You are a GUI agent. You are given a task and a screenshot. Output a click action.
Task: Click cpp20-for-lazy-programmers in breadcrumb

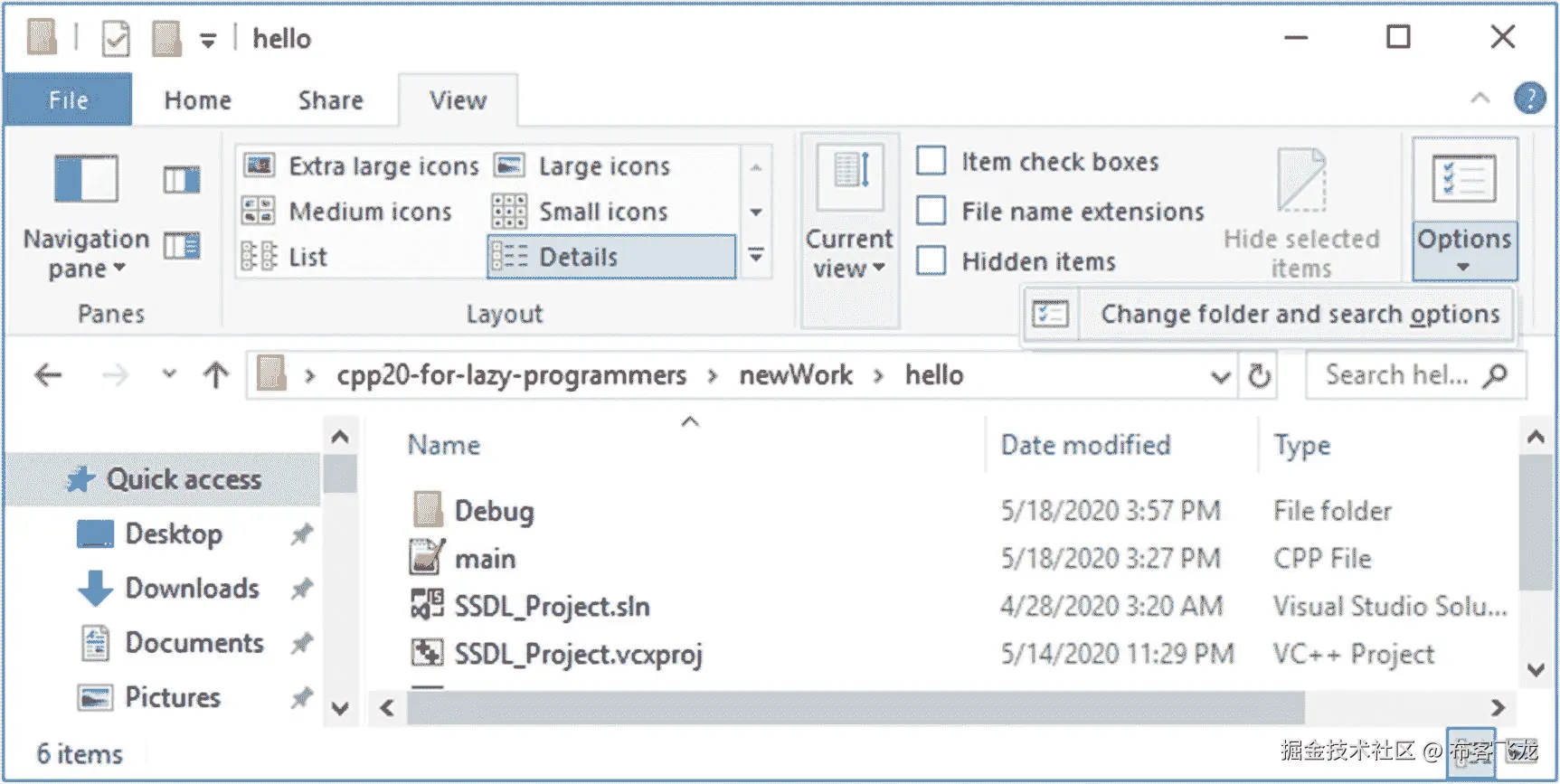pos(512,375)
